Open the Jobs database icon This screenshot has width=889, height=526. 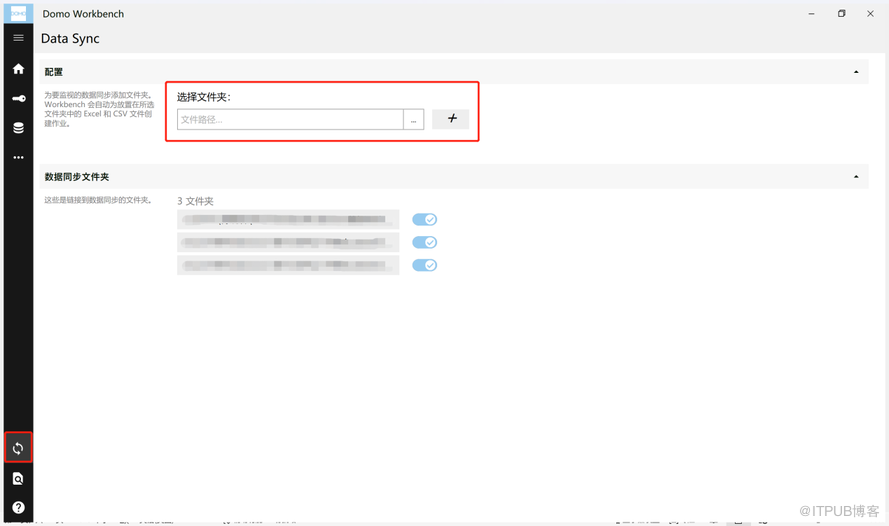tap(18, 128)
